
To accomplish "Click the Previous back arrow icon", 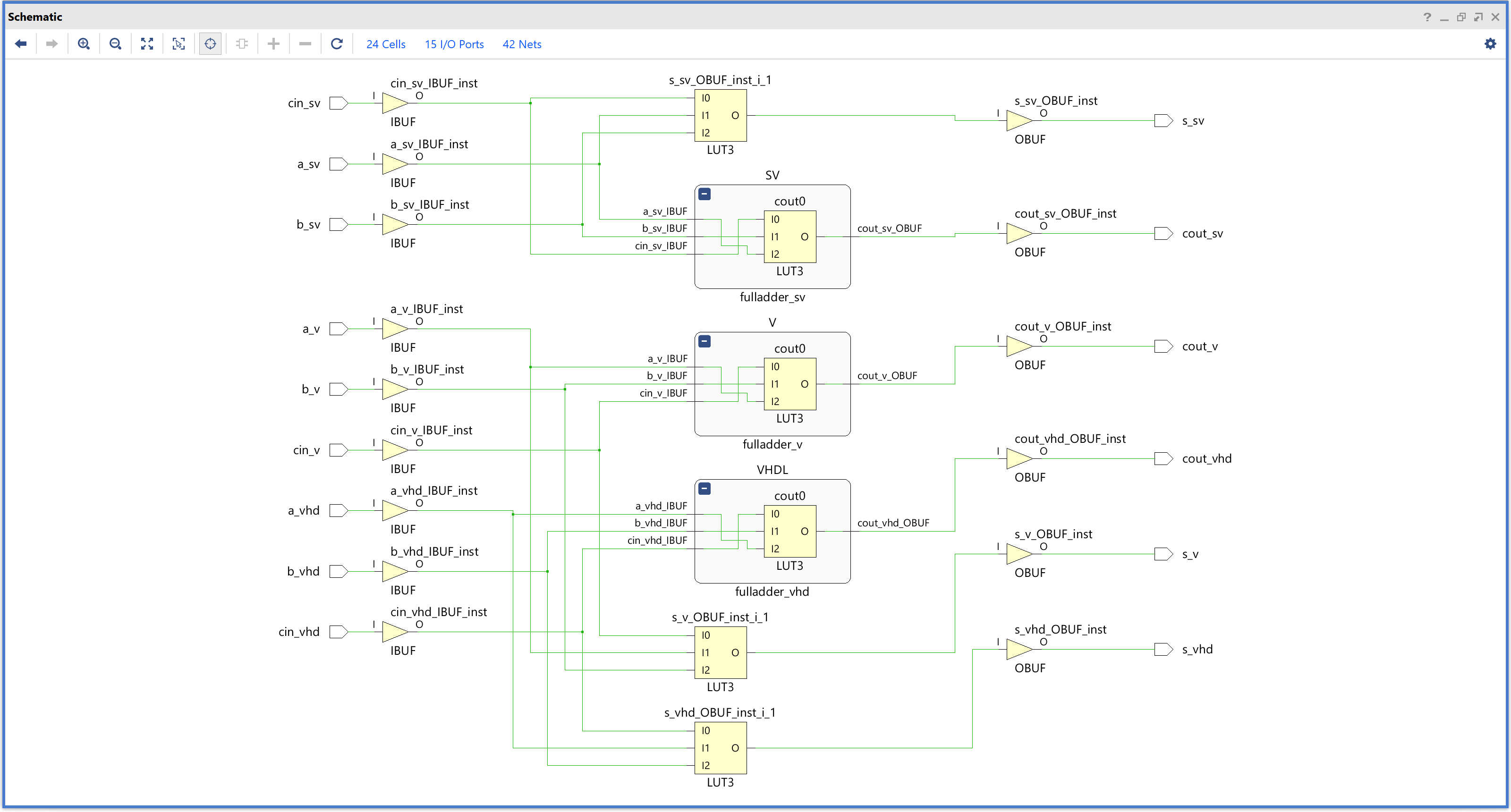I will pyautogui.click(x=21, y=44).
